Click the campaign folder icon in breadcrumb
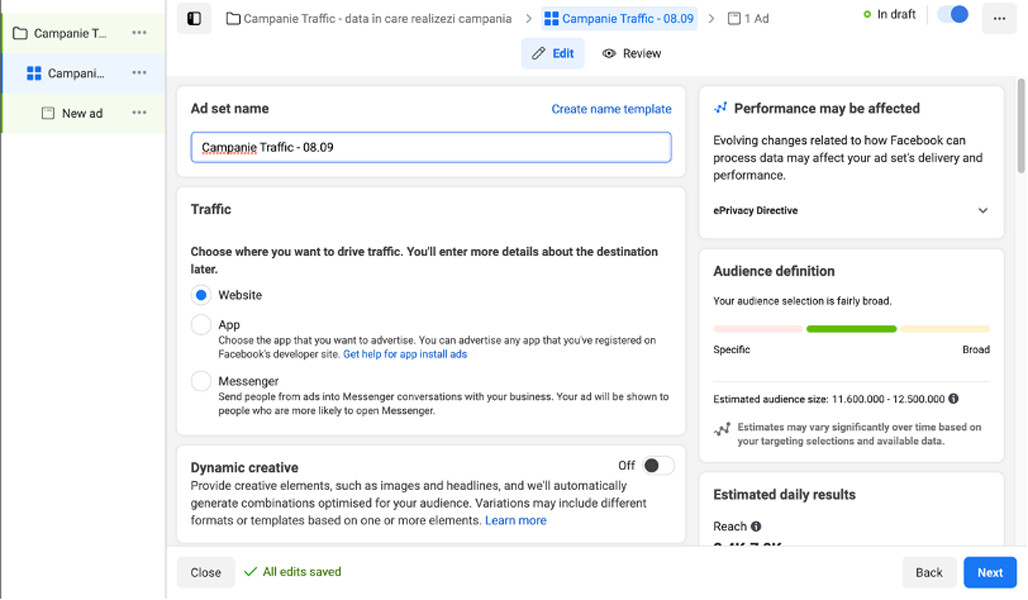 pos(233,18)
